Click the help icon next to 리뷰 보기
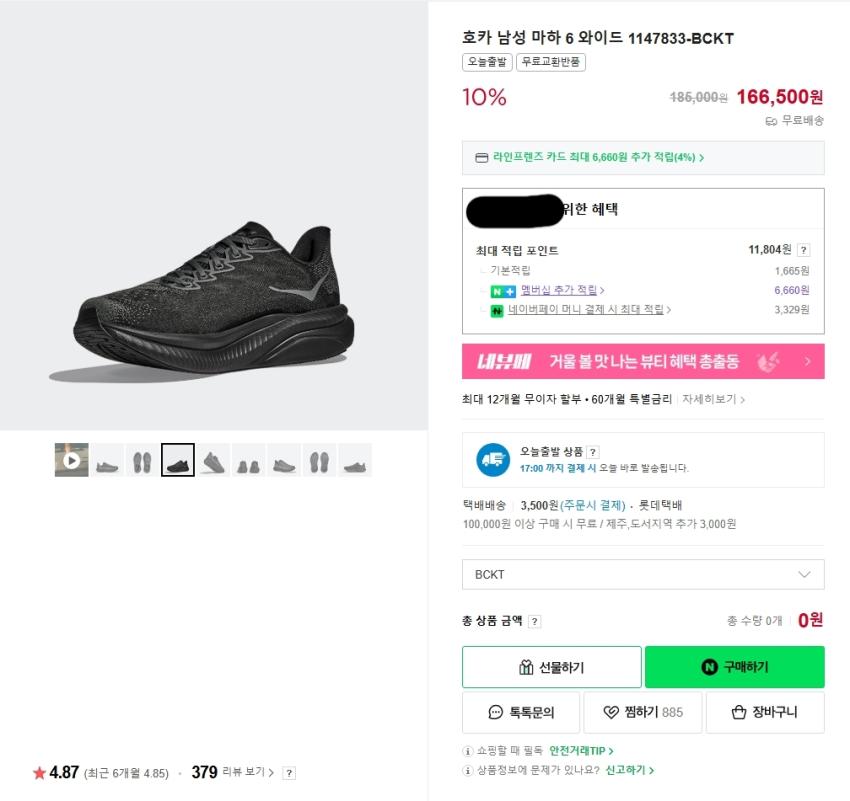The height and width of the screenshot is (801, 850). pyautogui.click(x=289, y=773)
